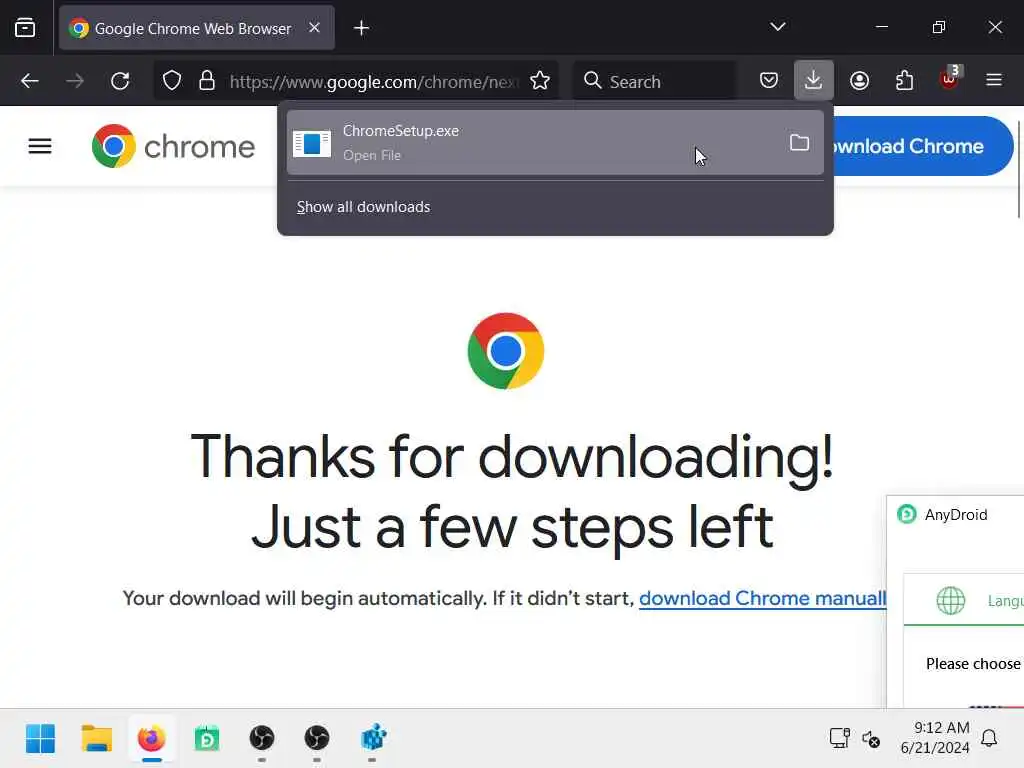
Task: Open uBlock Origin extension icon
Action: coord(950,80)
